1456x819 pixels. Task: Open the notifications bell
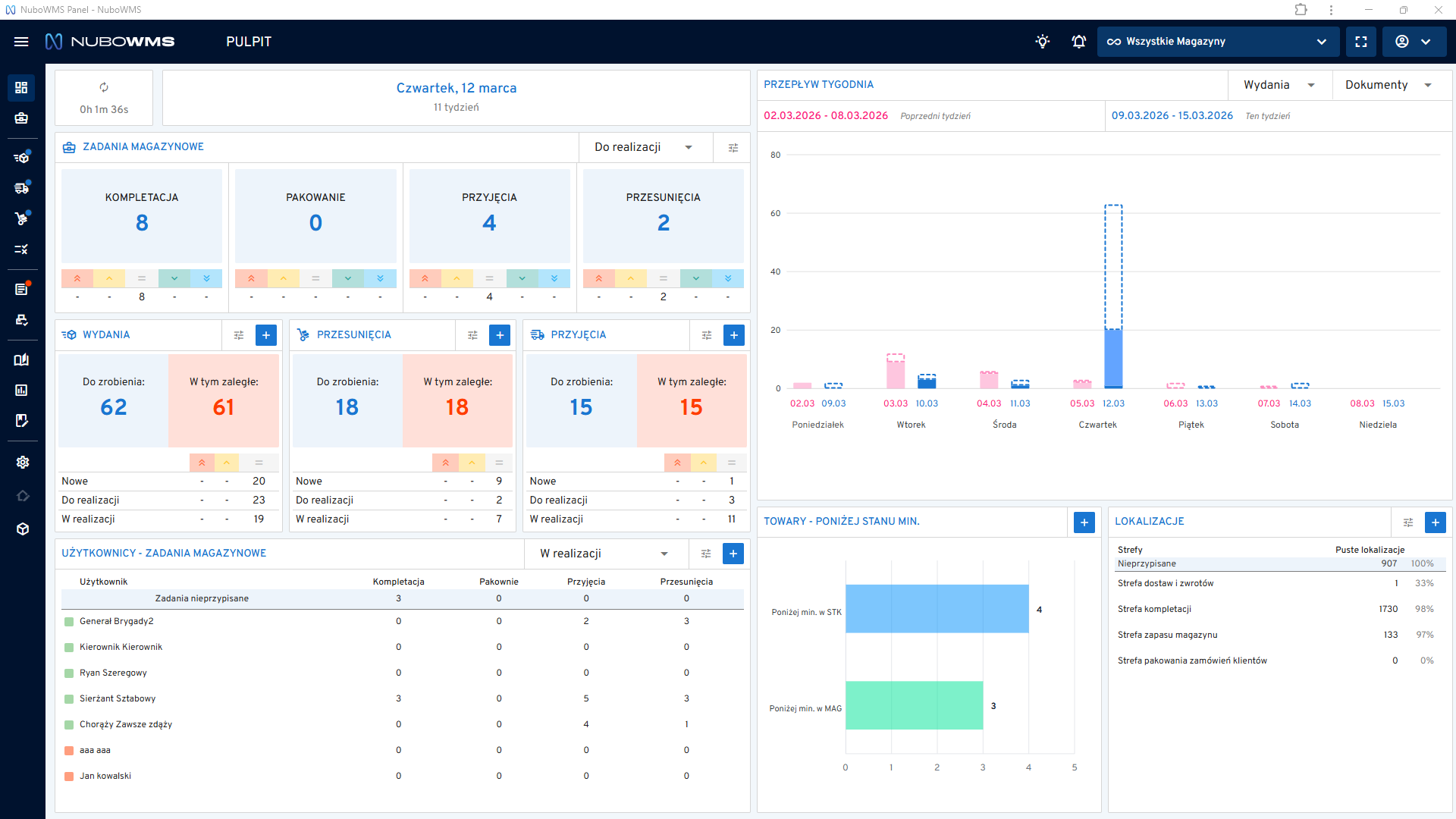coord(1078,42)
